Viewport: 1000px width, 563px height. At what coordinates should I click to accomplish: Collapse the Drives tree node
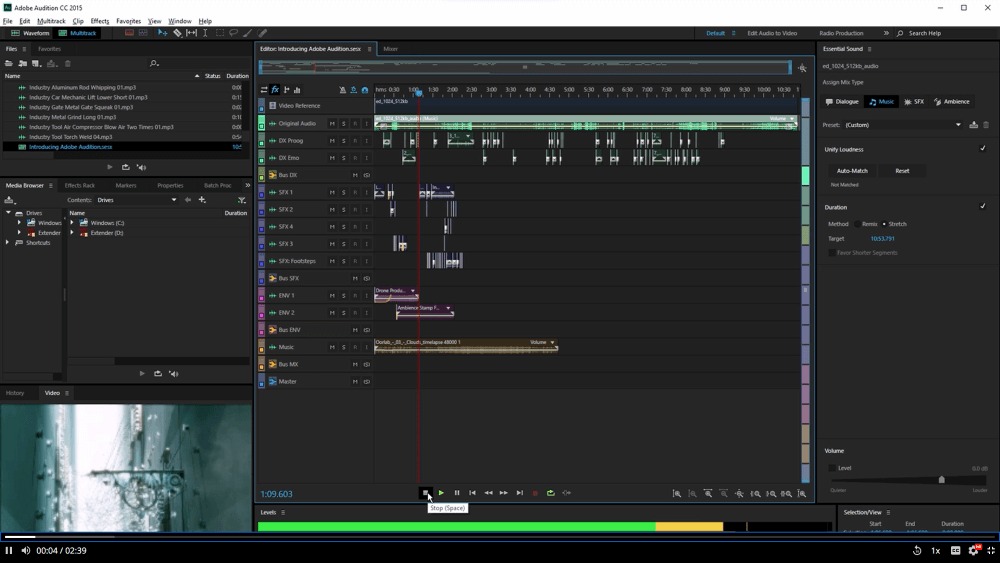pyautogui.click(x=8, y=213)
